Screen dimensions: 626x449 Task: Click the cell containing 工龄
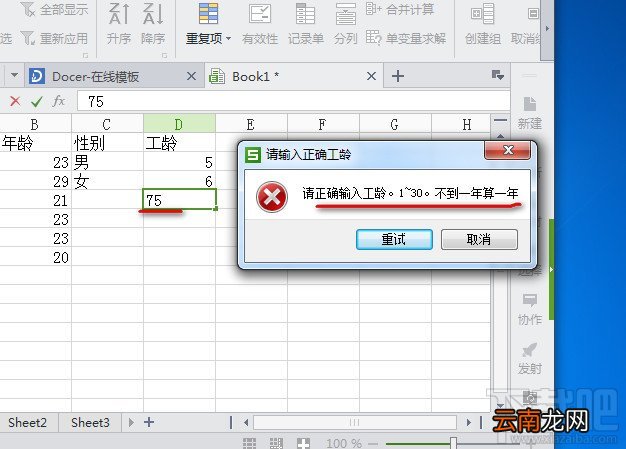coord(179,142)
